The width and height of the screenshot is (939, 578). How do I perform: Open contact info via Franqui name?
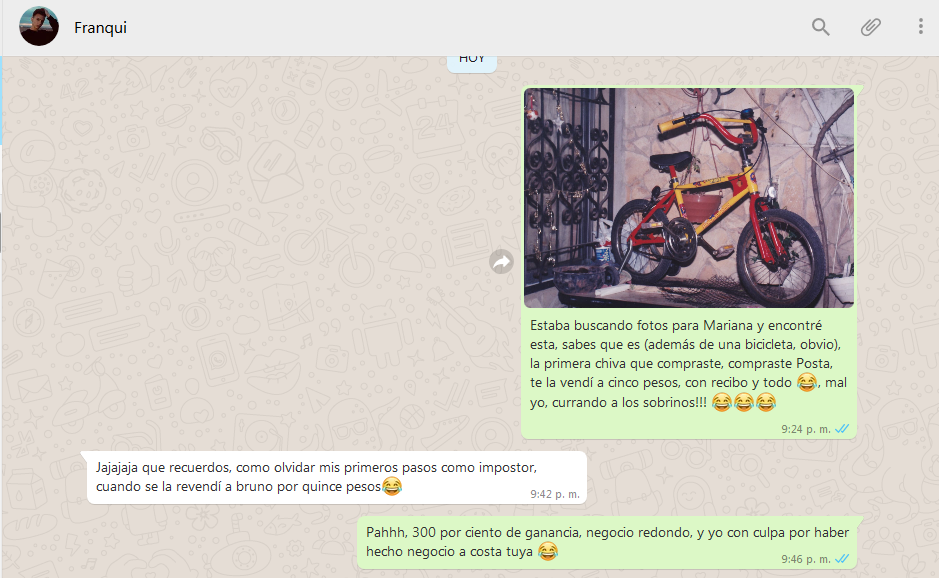click(100, 28)
